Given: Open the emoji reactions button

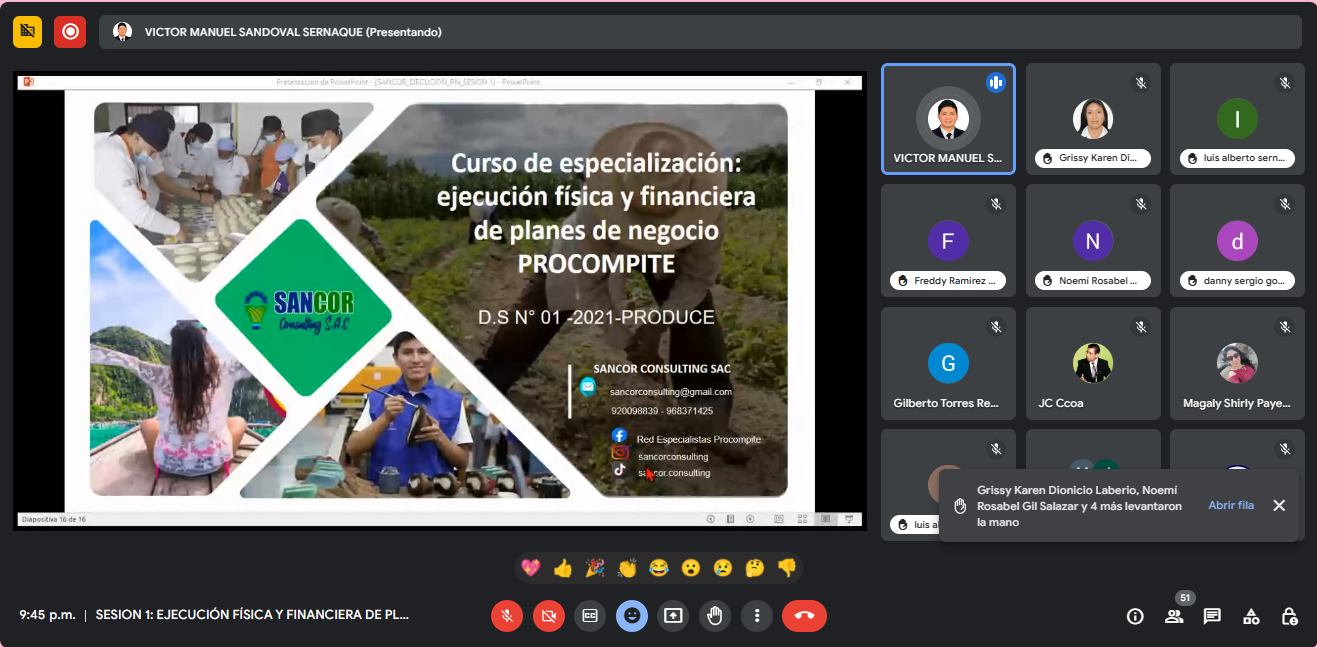Looking at the screenshot, I should pyautogui.click(x=631, y=616).
